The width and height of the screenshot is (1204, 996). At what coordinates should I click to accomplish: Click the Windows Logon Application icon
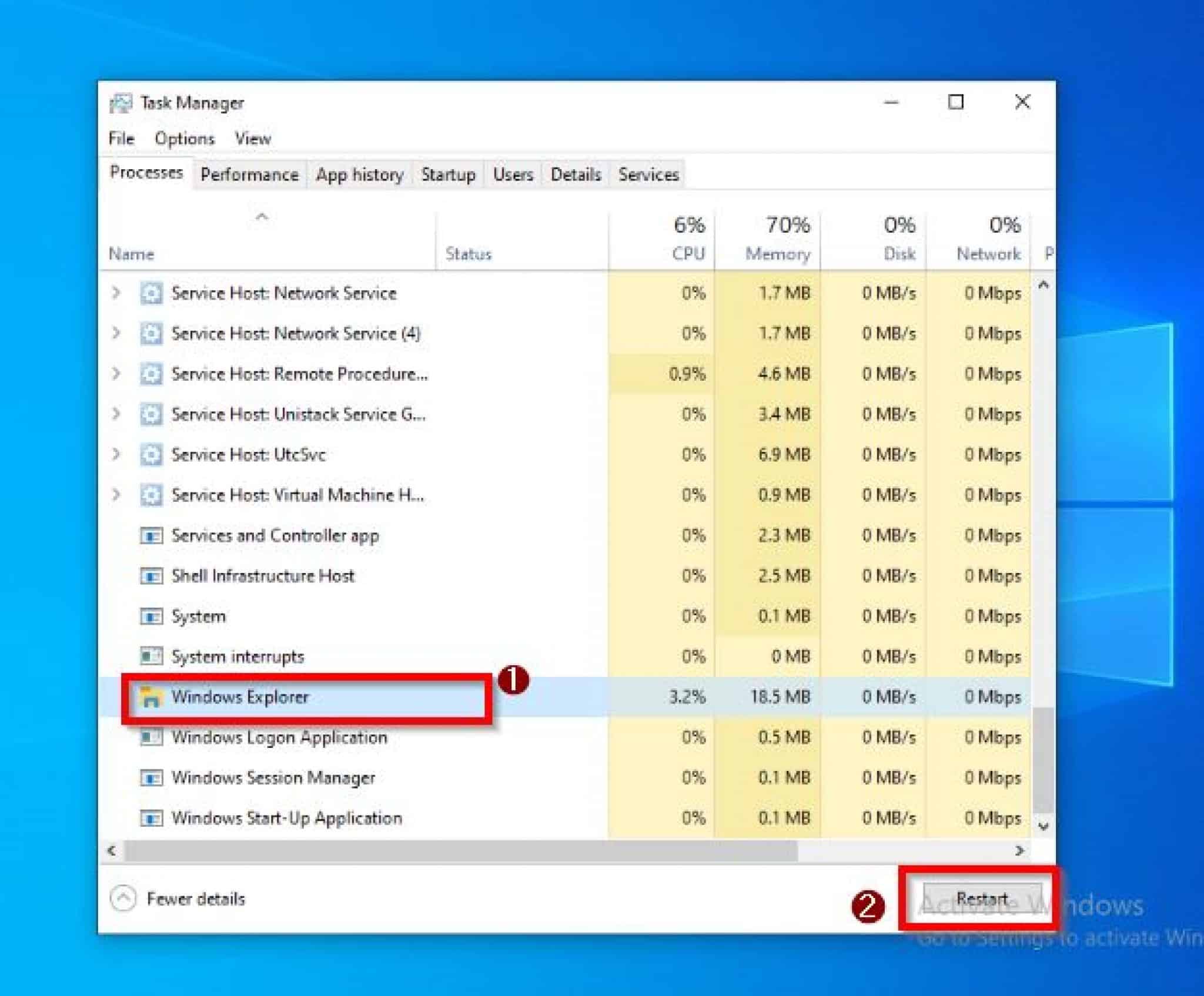coord(152,737)
